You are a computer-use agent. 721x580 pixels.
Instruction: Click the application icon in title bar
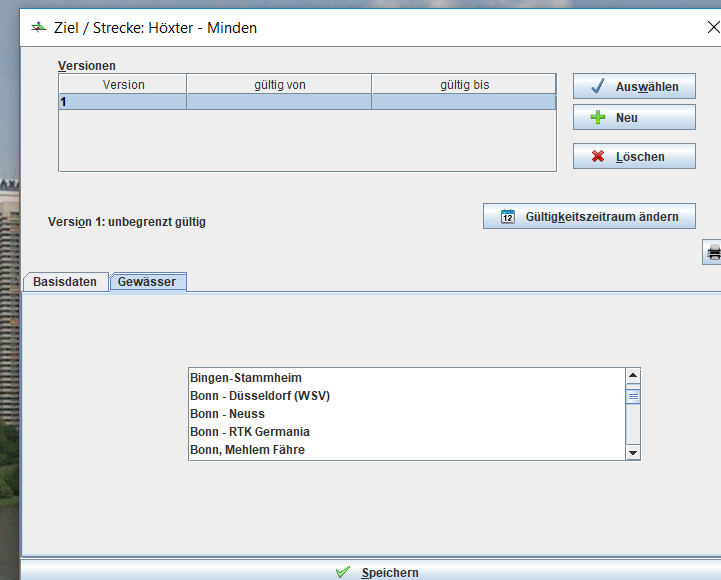point(40,28)
